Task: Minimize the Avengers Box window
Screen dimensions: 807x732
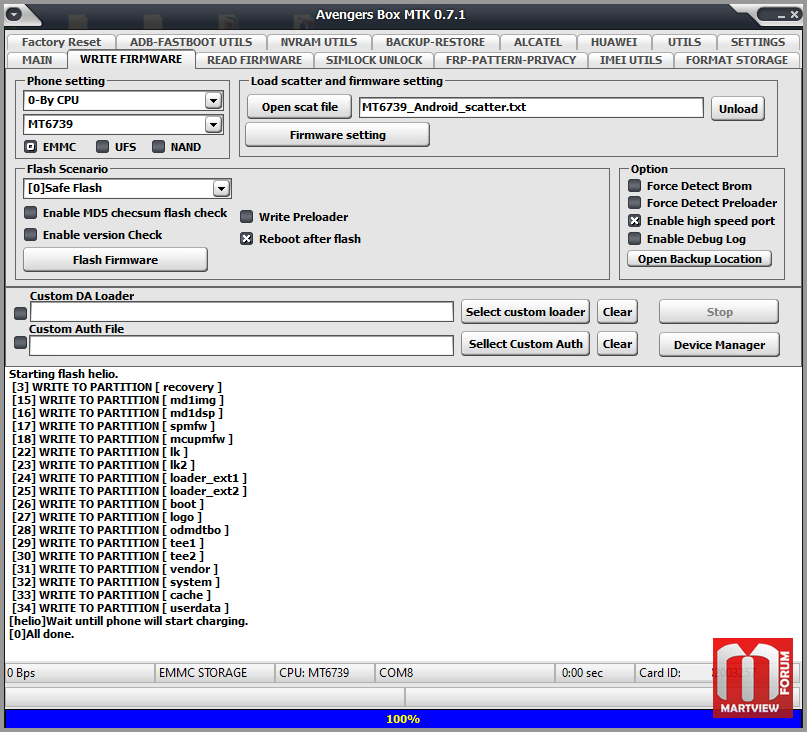Action: [781, 15]
